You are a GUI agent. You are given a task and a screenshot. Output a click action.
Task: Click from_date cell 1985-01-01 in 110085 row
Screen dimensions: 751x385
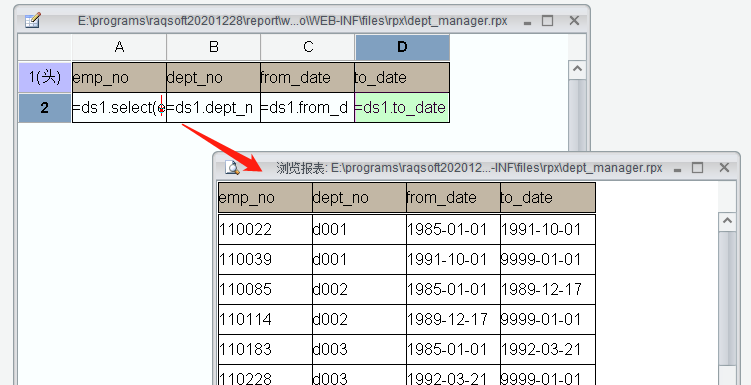(x=454, y=289)
